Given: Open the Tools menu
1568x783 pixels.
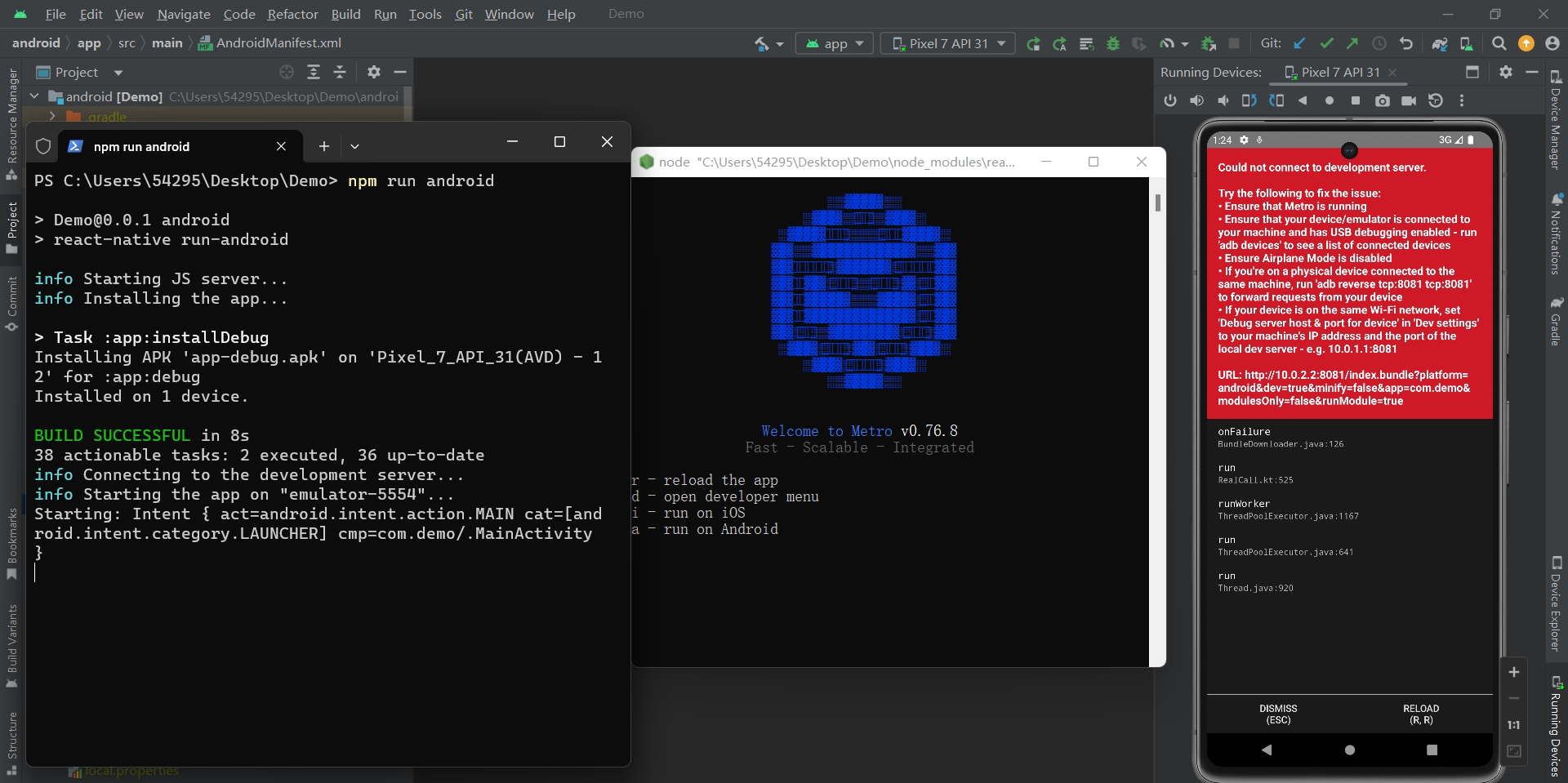Looking at the screenshot, I should pyautogui.click(x=425, y=14).
